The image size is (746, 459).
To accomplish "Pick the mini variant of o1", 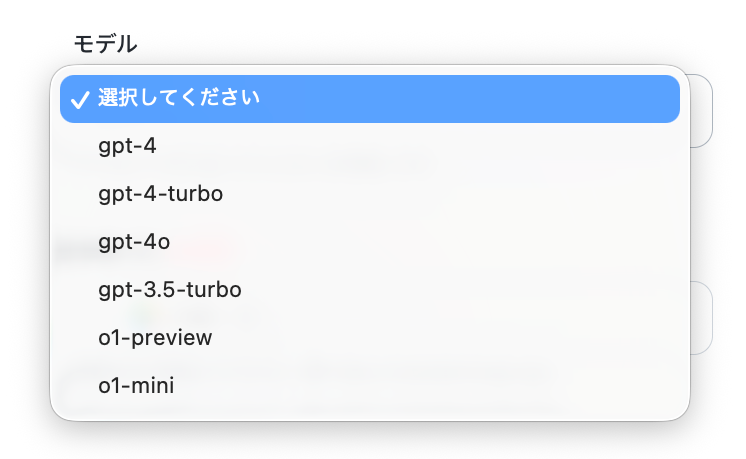I will [x=370, y=386].
